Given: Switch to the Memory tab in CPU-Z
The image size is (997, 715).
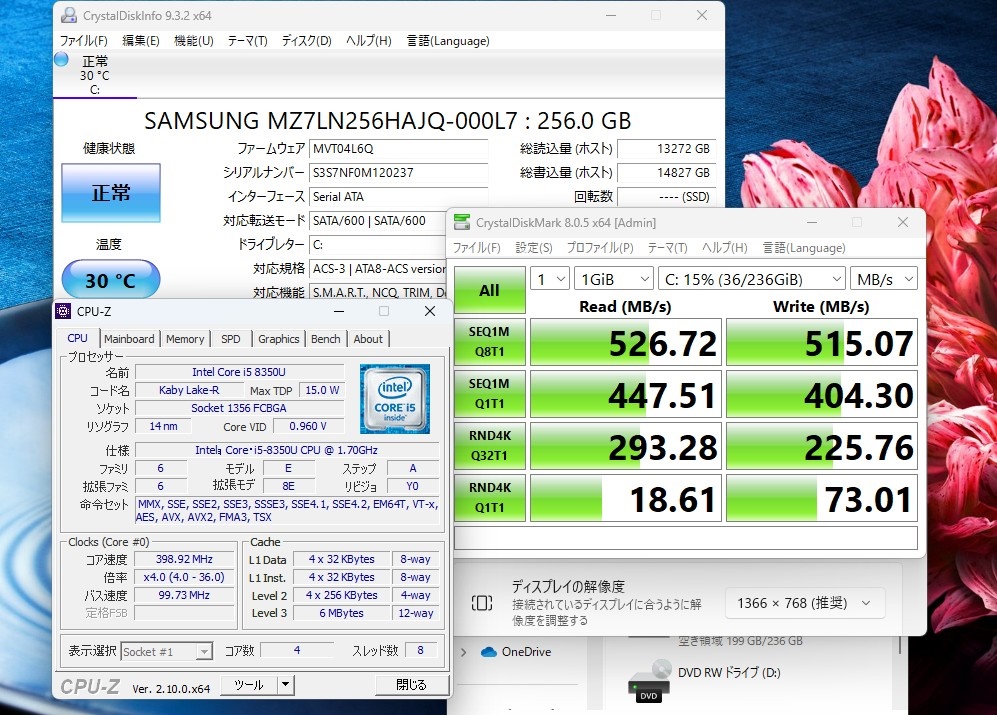Looking at the screenshot, I should point(185,339).
